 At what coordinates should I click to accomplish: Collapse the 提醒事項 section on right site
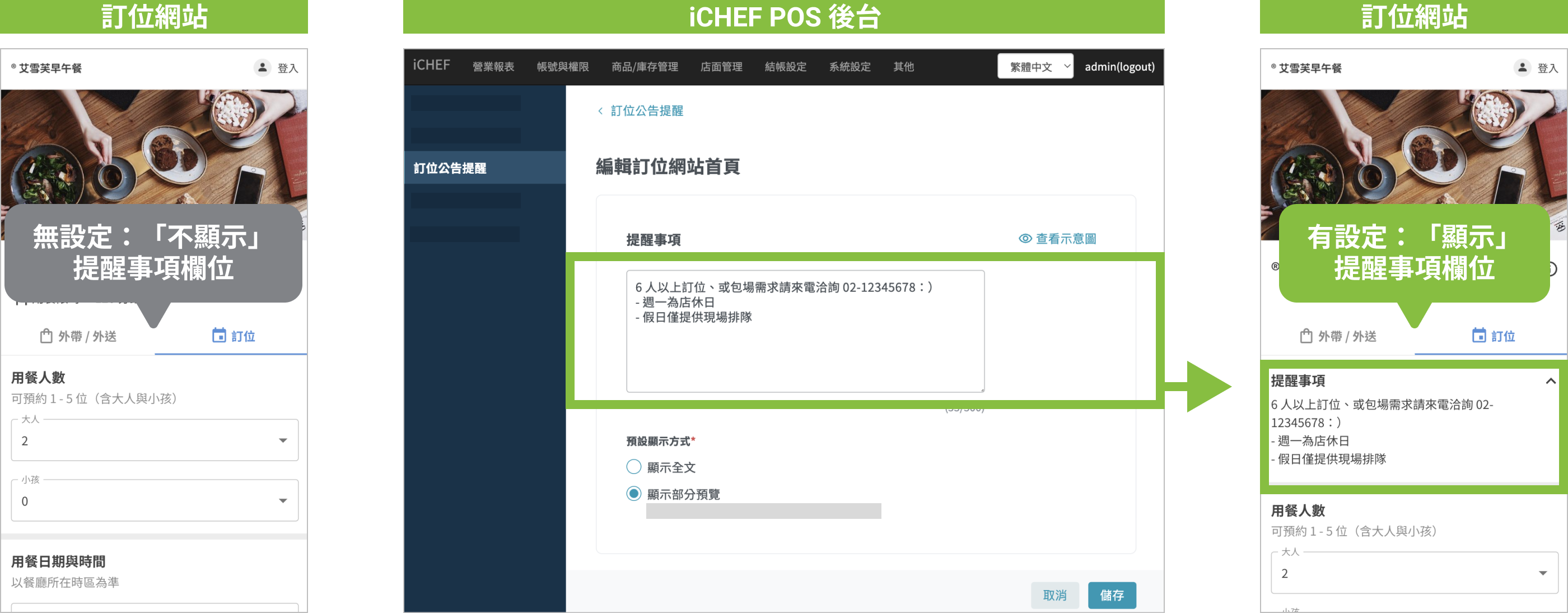tap(1550, 381)
